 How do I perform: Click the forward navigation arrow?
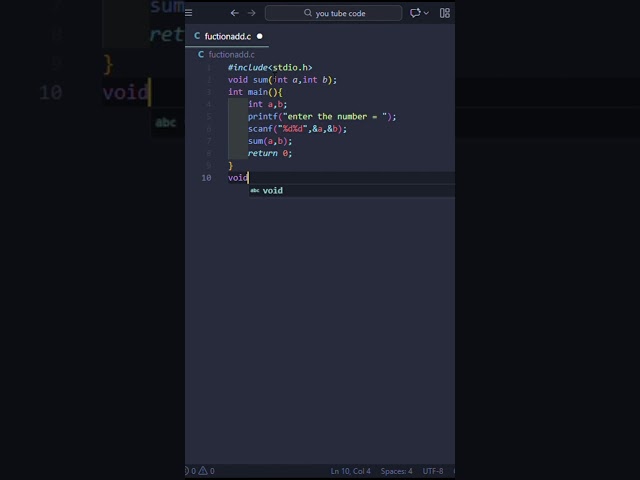point(251,13)
